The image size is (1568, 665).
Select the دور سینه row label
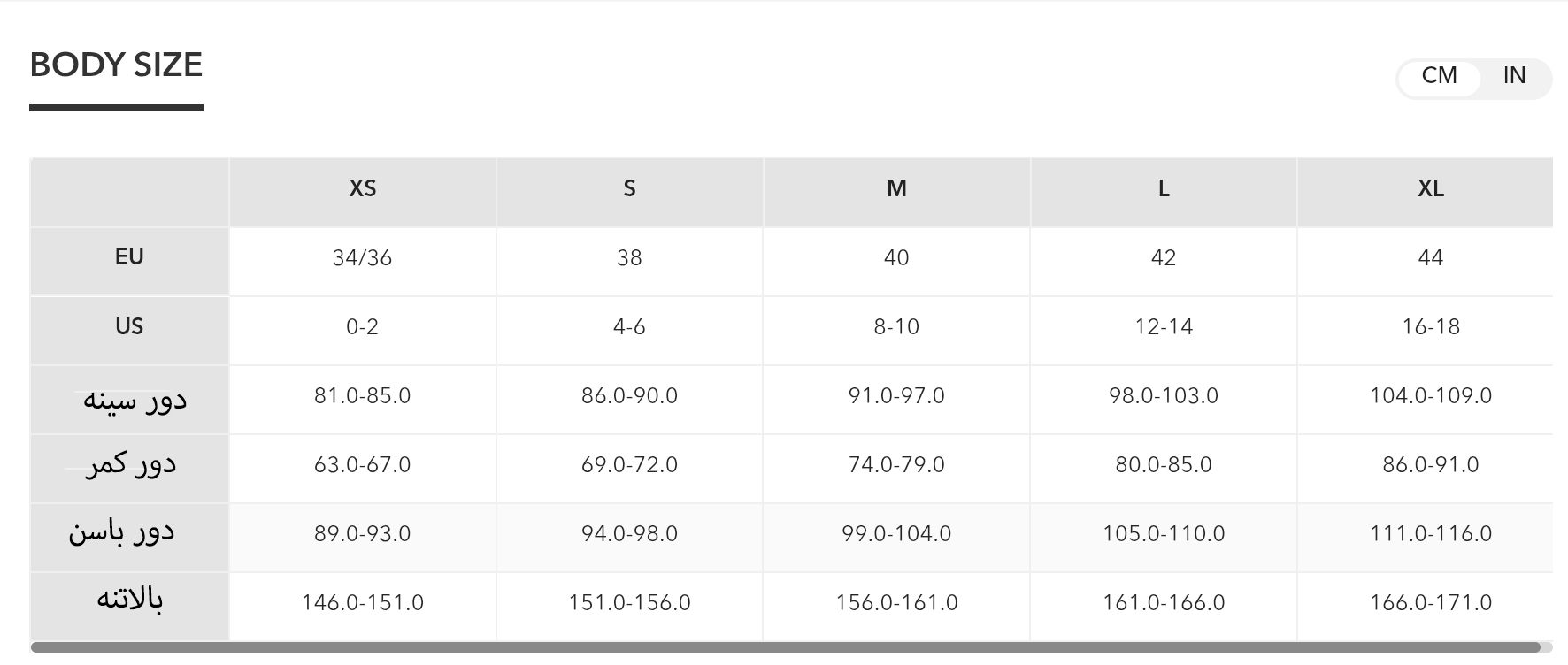tap(135, 399)
